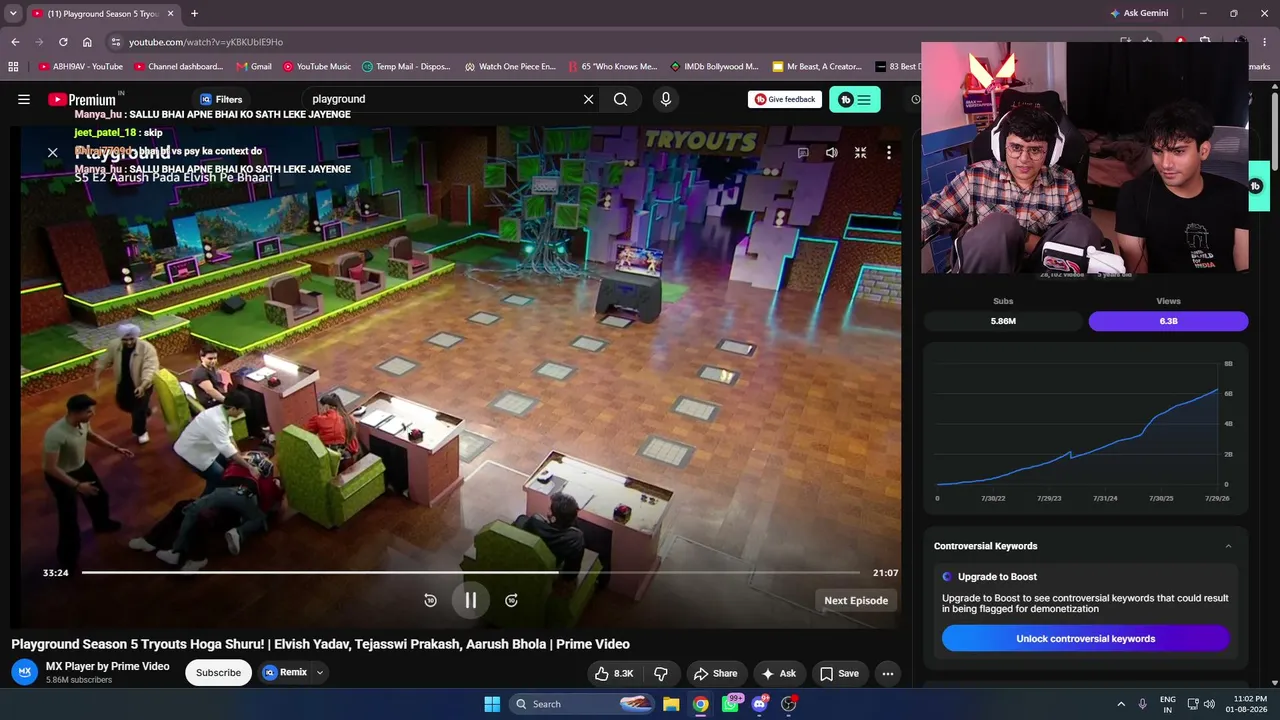
Task: Seek on the video progress bar
Action: coord(470,573)
